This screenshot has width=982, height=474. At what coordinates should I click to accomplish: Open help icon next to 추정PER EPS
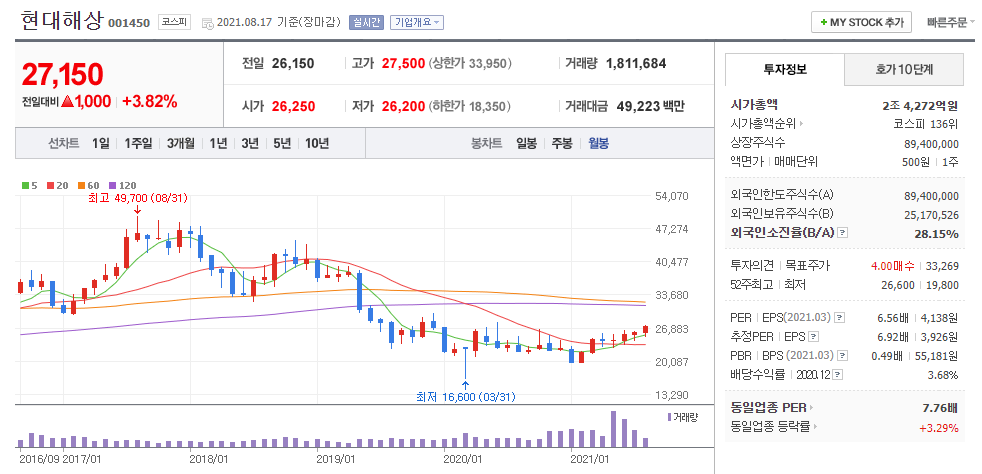pyautogui.click(x=813, y=337)
